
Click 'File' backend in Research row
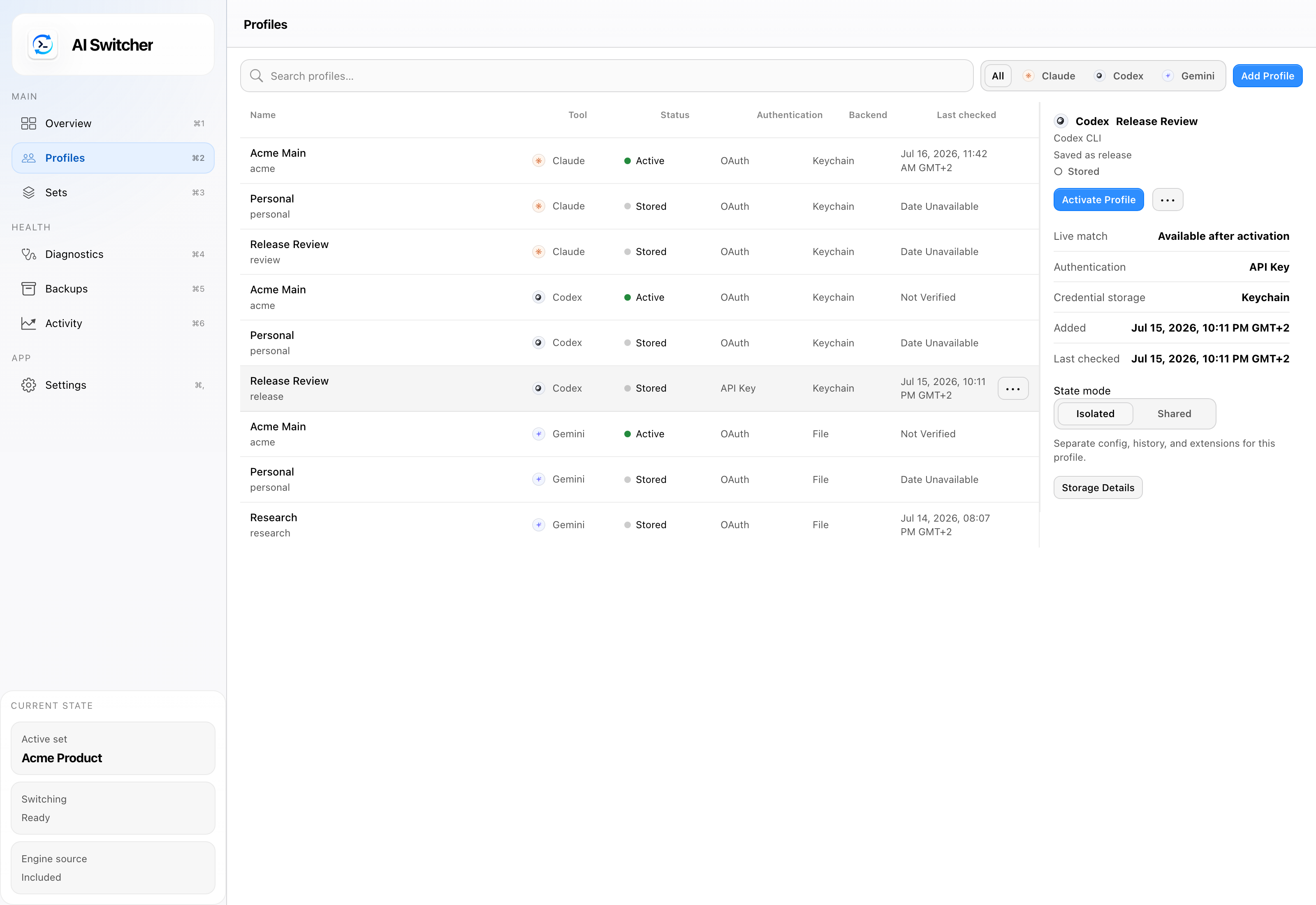tap(820, 524)
